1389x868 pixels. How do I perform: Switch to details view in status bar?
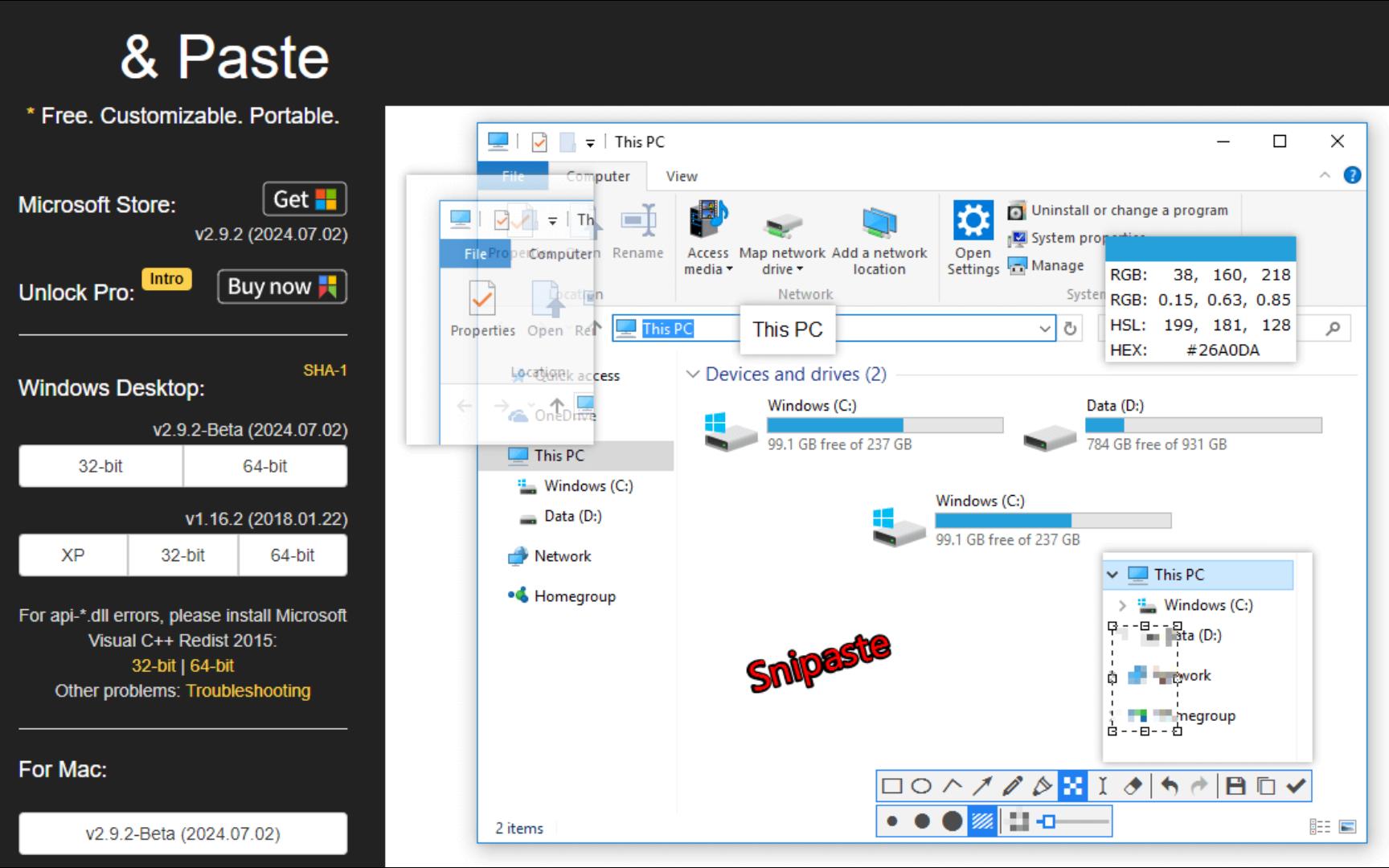coord(1319,827)
